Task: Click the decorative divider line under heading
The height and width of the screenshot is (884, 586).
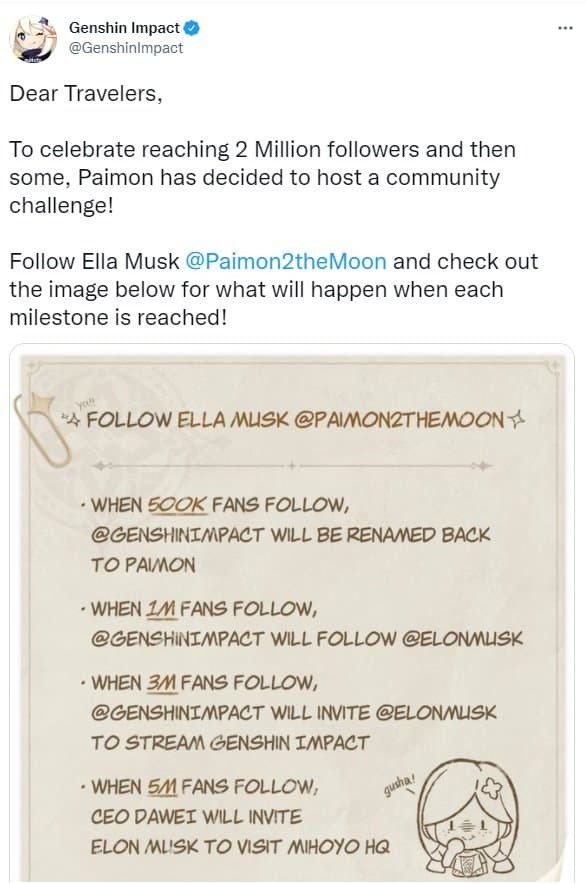Action: pyautogui.click(x=291, y=466)
